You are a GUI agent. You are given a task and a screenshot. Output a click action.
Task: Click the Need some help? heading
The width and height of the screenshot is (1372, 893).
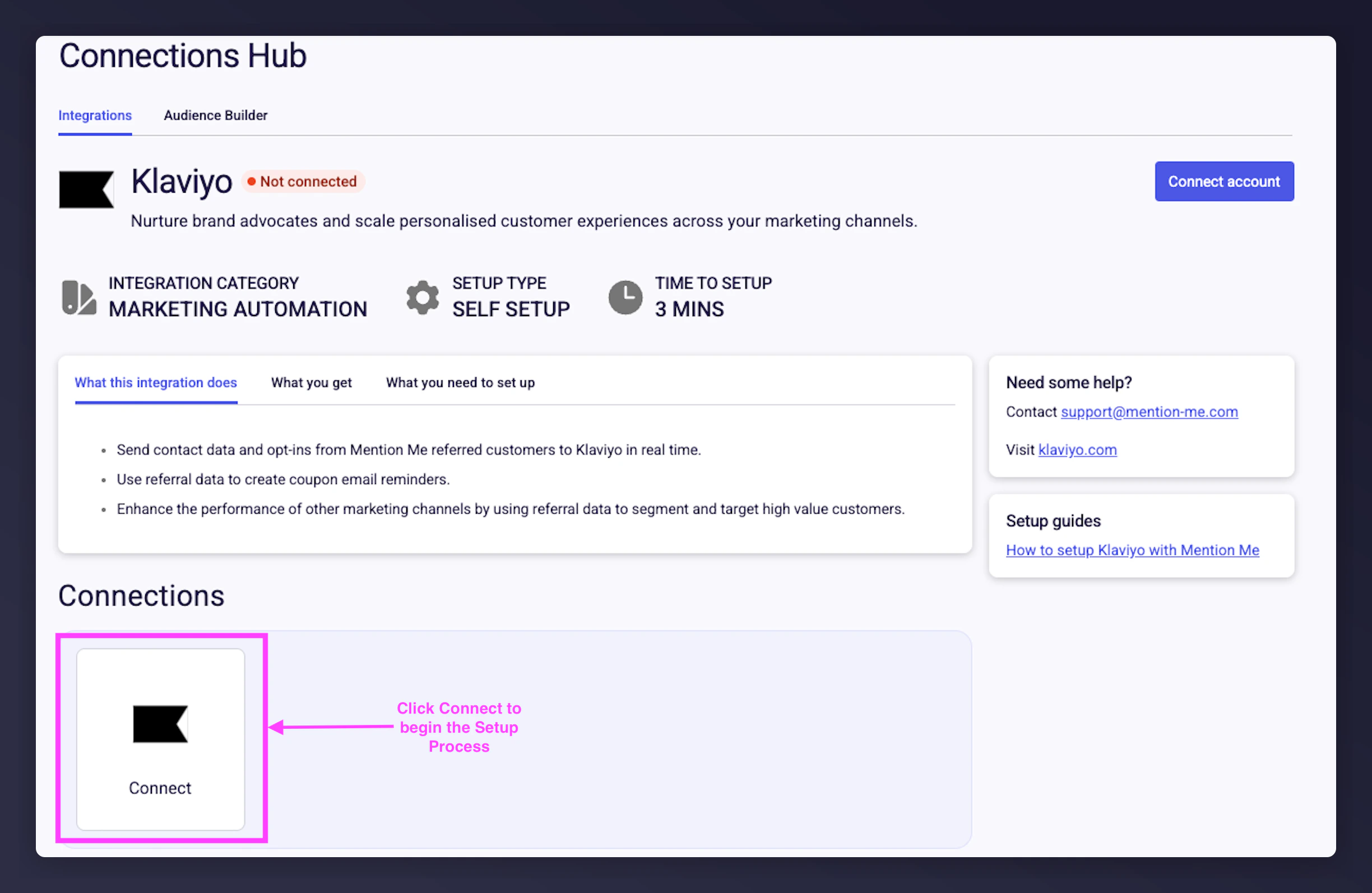click(x=1069, y=383)
